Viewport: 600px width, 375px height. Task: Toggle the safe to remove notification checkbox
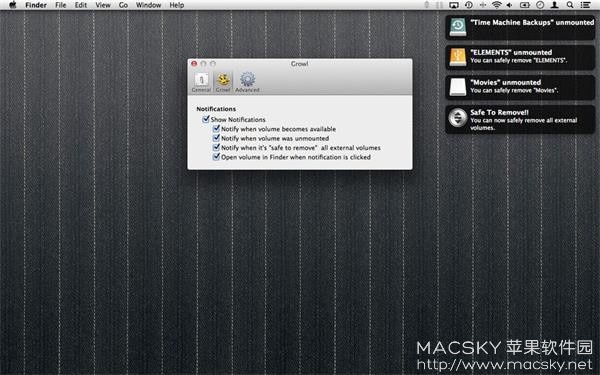(x=216, y=147)
